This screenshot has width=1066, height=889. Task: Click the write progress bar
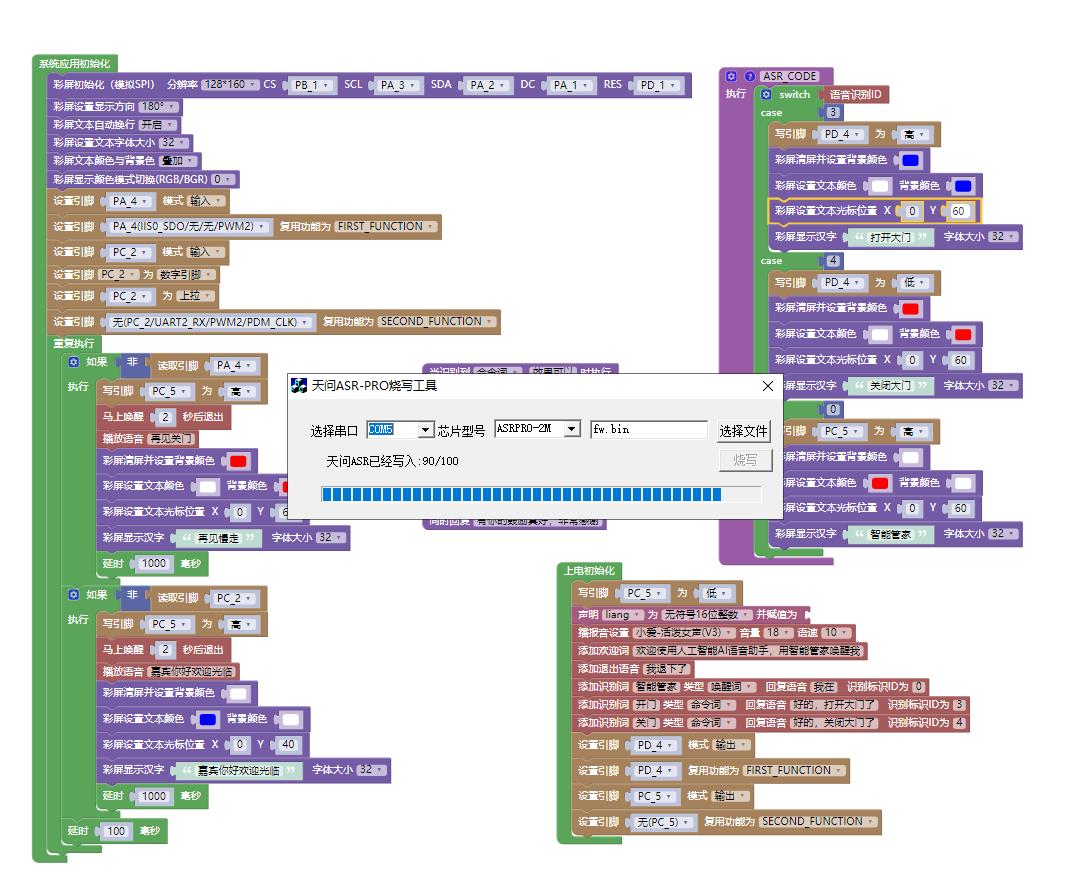tap(541, 494)
